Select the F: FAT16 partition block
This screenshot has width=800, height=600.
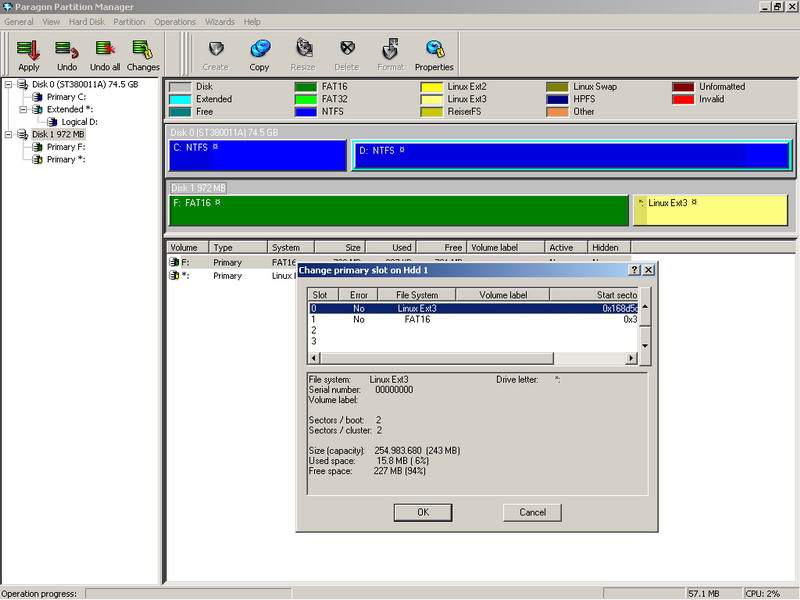398,210
